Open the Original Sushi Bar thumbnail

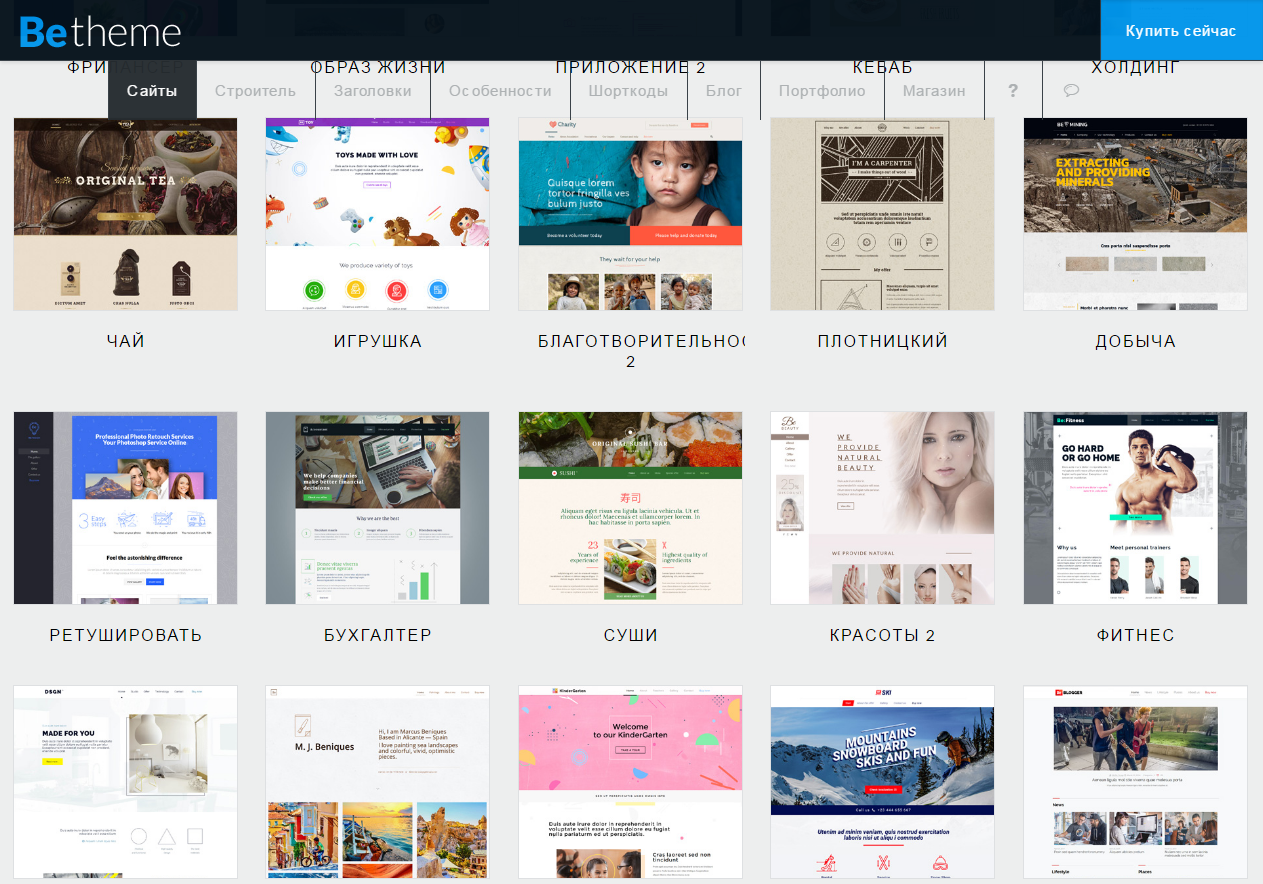point(630,508)
